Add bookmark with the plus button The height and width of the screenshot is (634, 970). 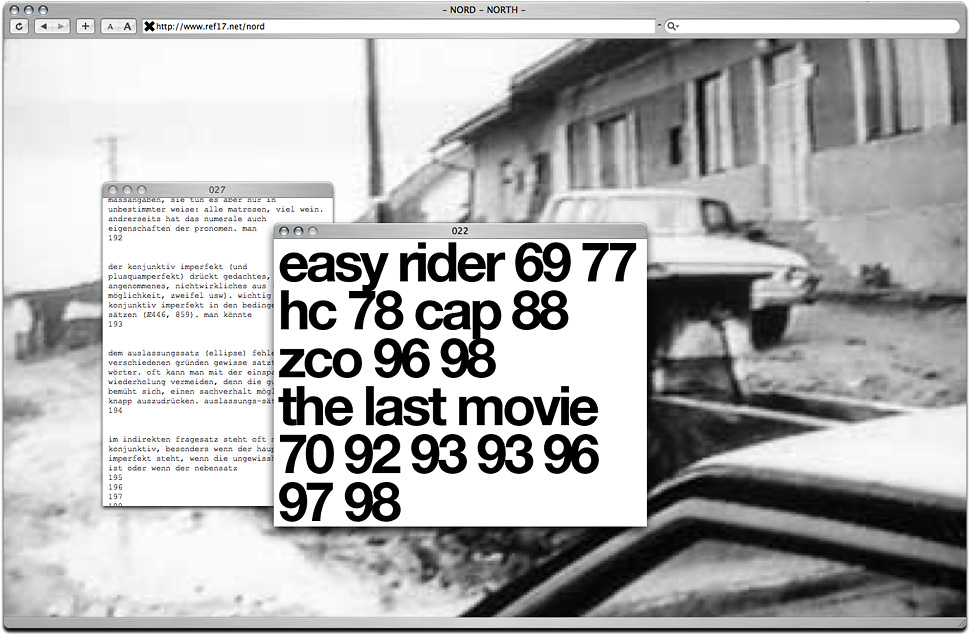85,26
